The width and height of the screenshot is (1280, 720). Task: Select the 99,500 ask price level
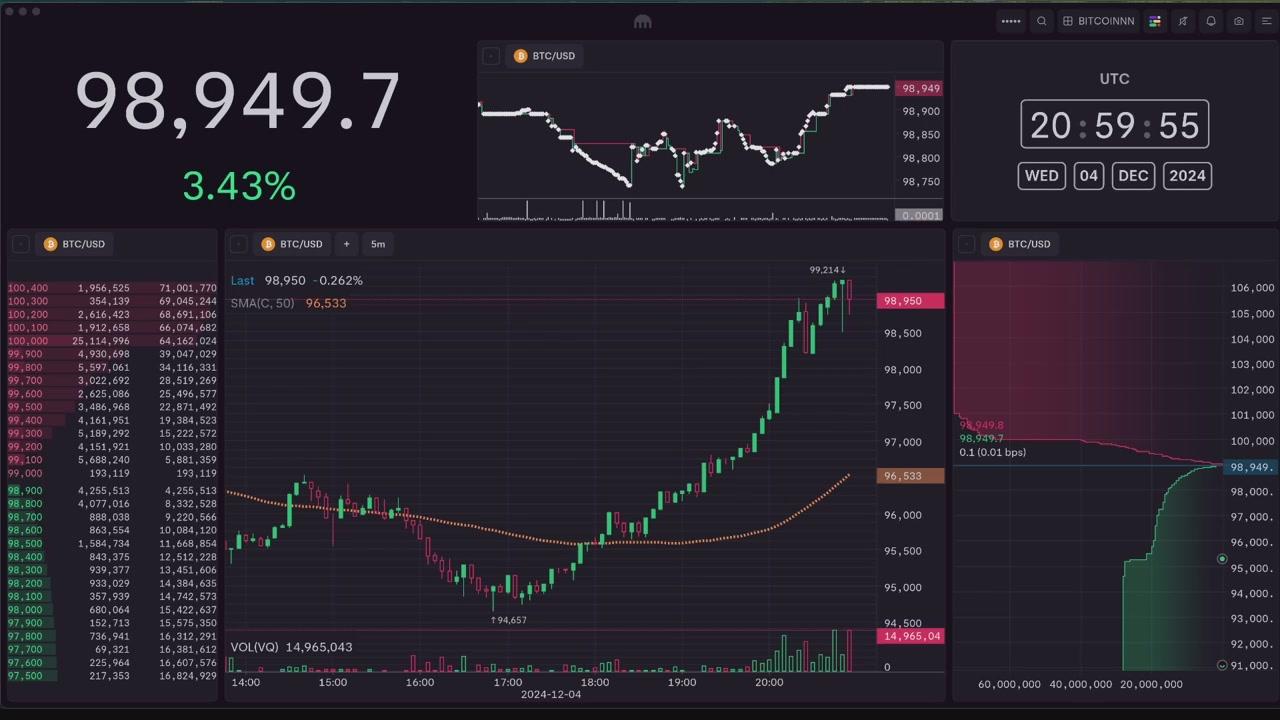[25, 407]
